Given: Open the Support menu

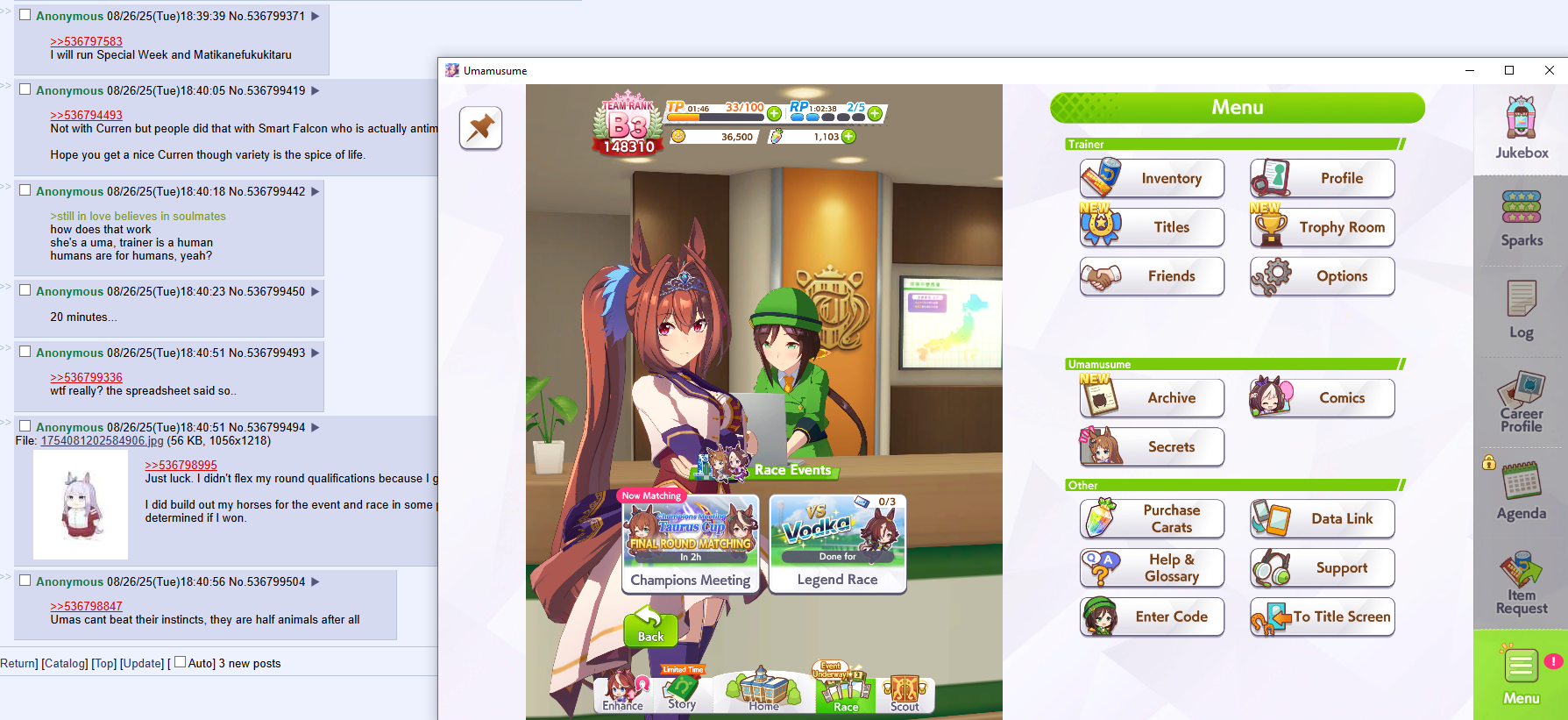Looking at the screenshot, I should (x=1322, y=567).
